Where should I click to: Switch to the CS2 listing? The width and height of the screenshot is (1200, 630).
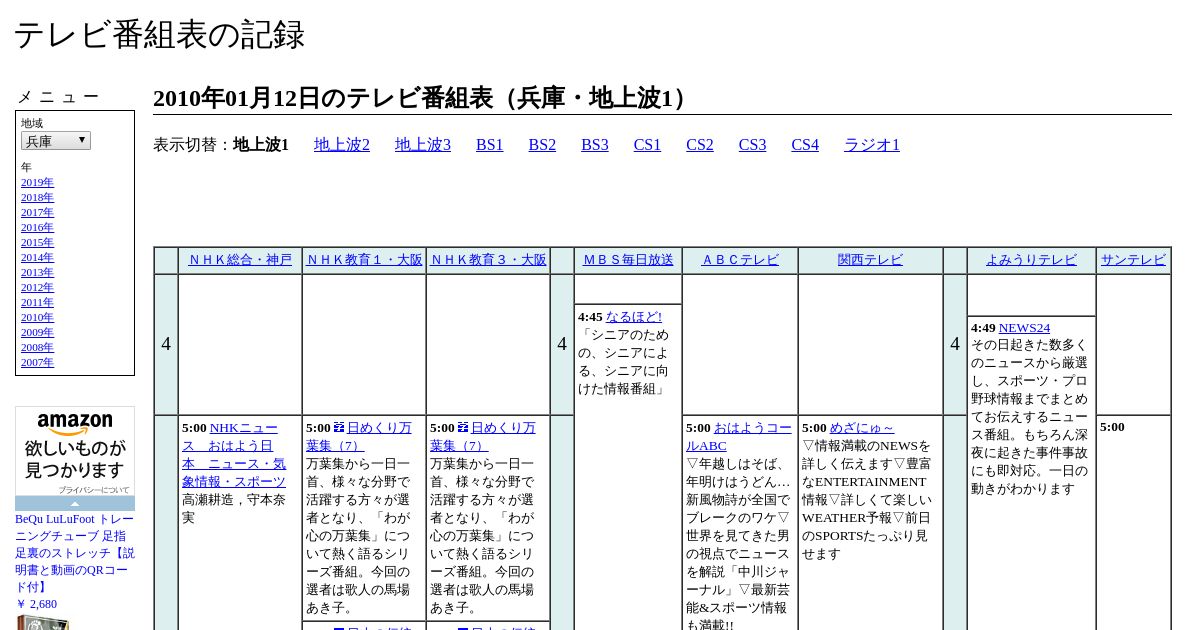pyautogui.click(x=700, y=145)
